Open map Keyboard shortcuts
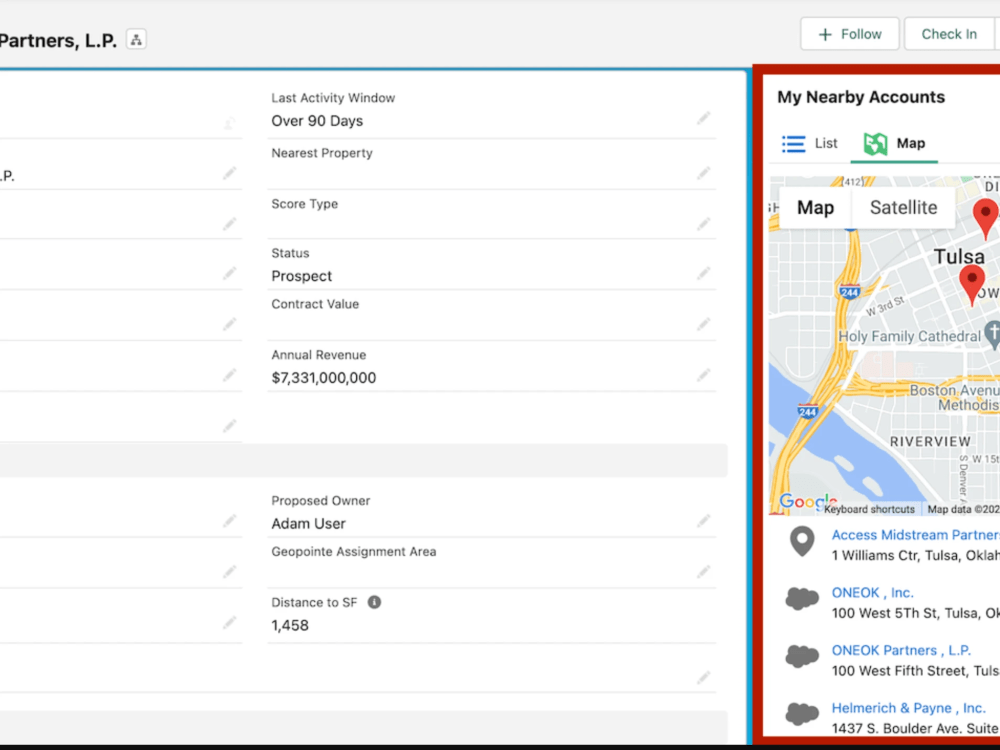 tap(869, 509)
